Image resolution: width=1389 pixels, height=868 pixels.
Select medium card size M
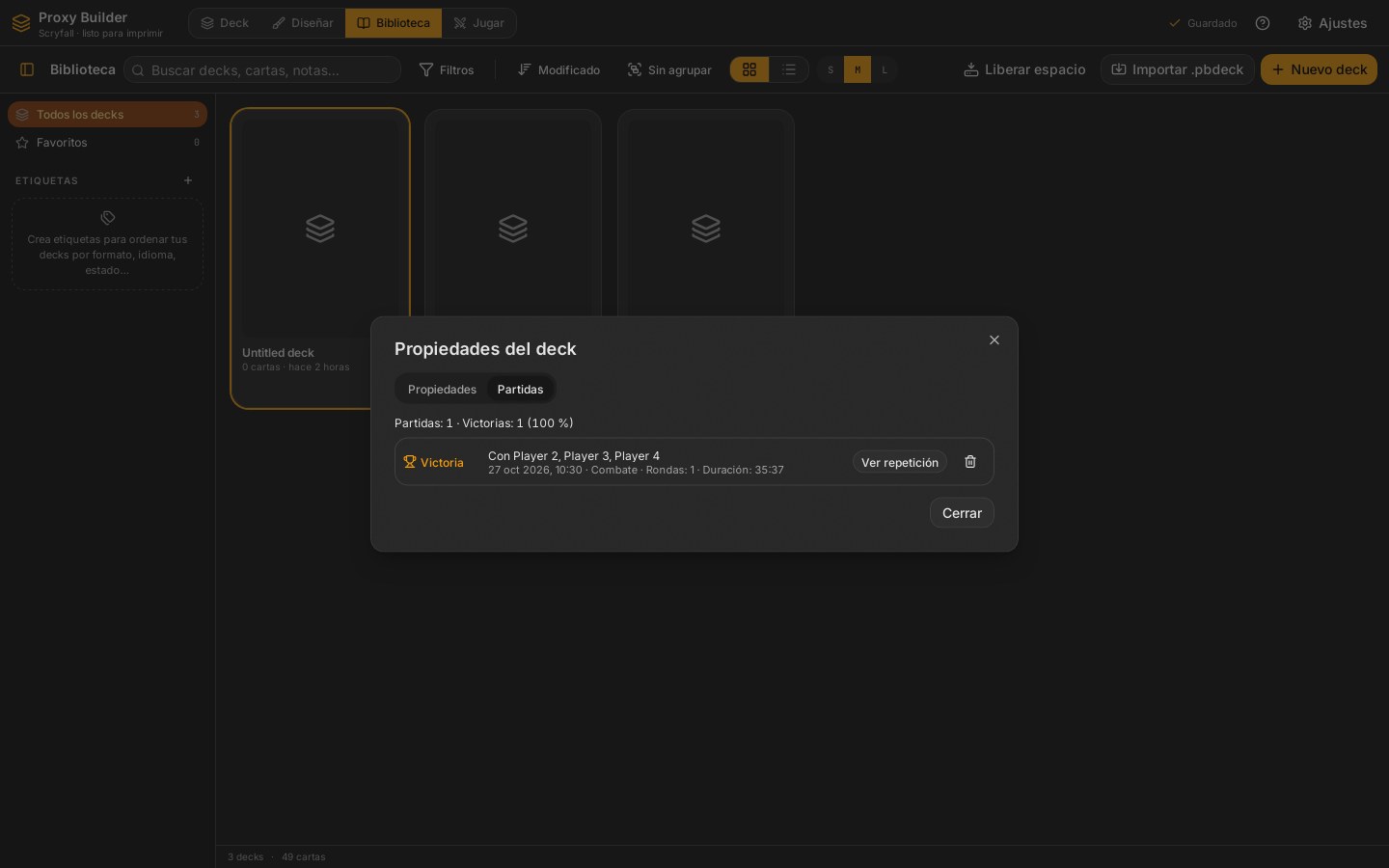tap(858, 69)
